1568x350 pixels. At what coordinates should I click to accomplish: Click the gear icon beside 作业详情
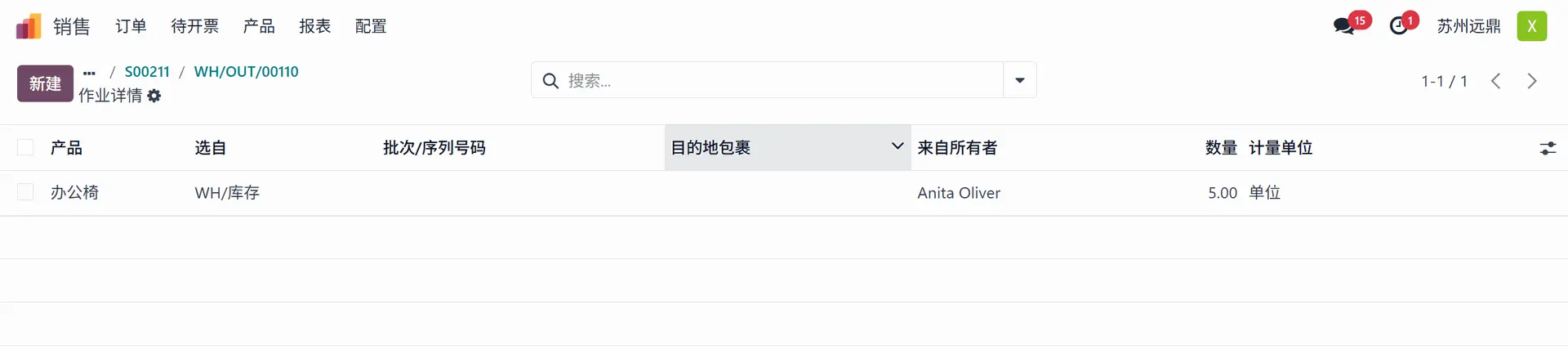(x=154, y=96)
